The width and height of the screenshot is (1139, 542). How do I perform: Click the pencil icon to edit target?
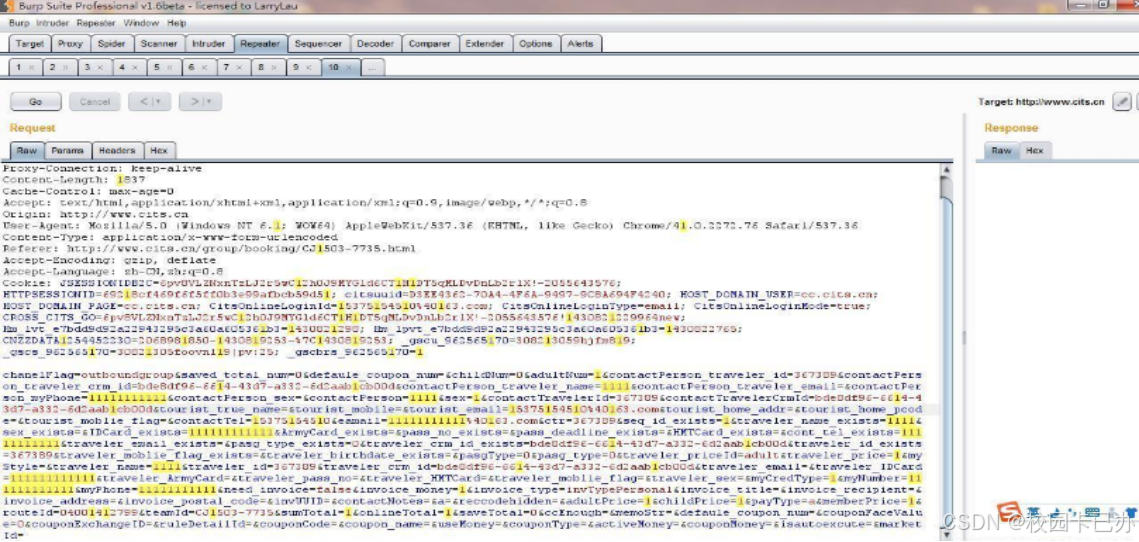(x=1122, y=101)
